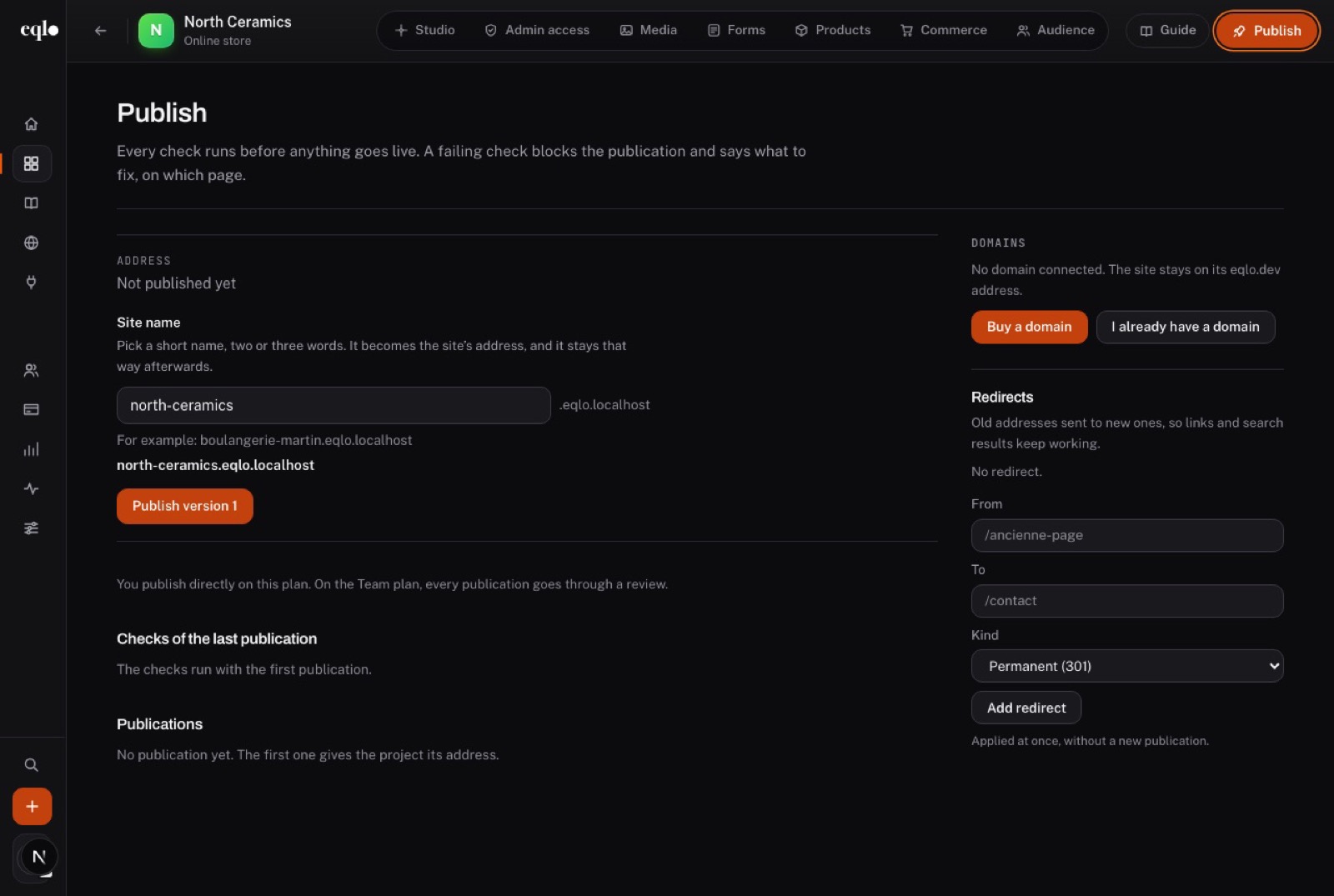Open the Commerce tab
The width and height of the screenshot is (1334, 896).
pos(944,30)
